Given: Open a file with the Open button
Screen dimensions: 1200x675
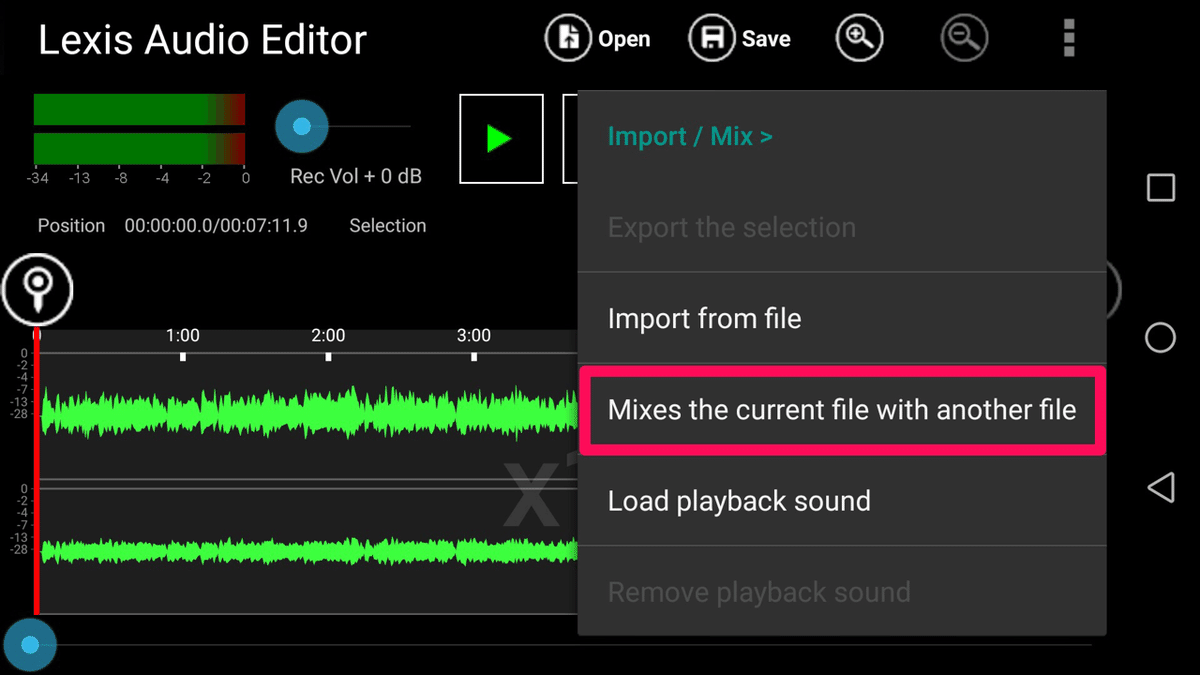Looking at the screenshot, I should point(598,39).
